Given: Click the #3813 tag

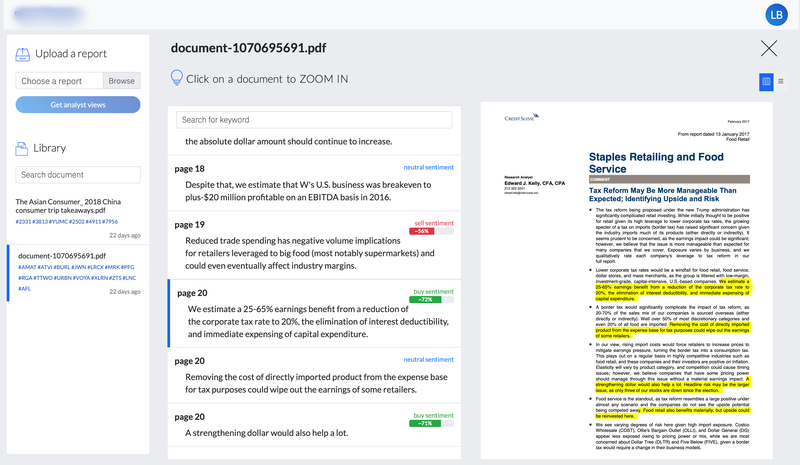Looking at the screenshot, I should [x=40, y=222].
